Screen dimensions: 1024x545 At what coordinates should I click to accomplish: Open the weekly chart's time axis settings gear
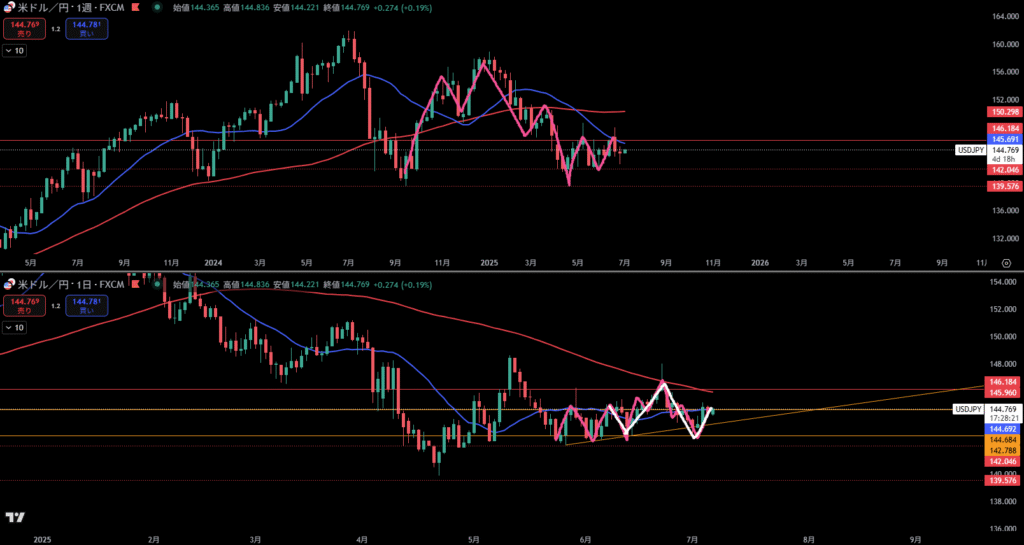point(1006,263)
